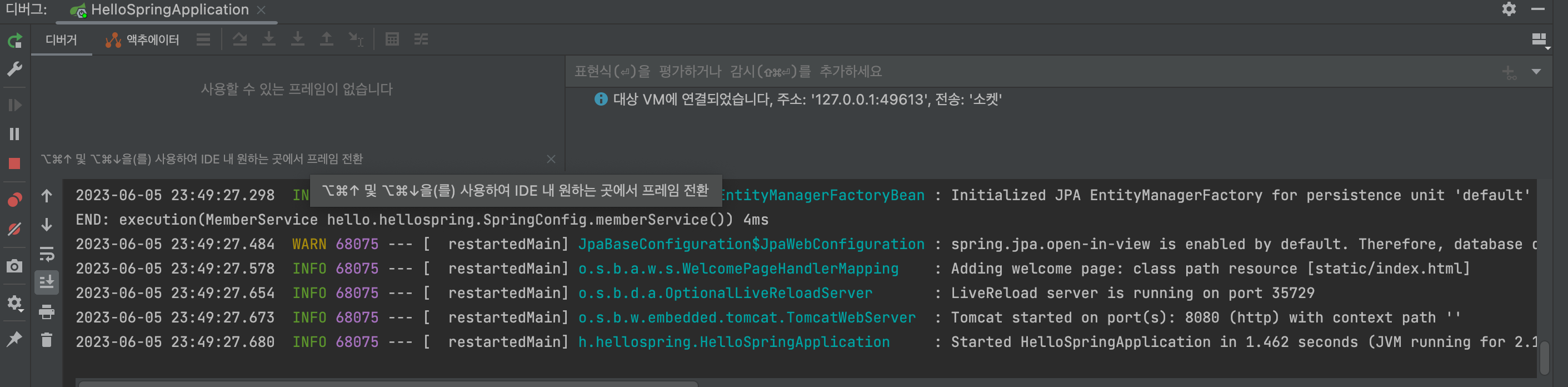Click the VM connected info message
The width and height of the screenshot is (1568, 387).
pos(798,100)
